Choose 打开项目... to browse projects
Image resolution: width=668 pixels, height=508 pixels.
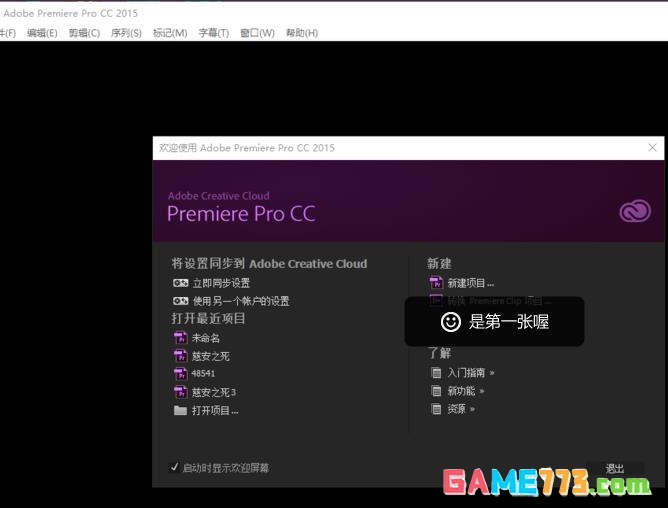point(215,411)
